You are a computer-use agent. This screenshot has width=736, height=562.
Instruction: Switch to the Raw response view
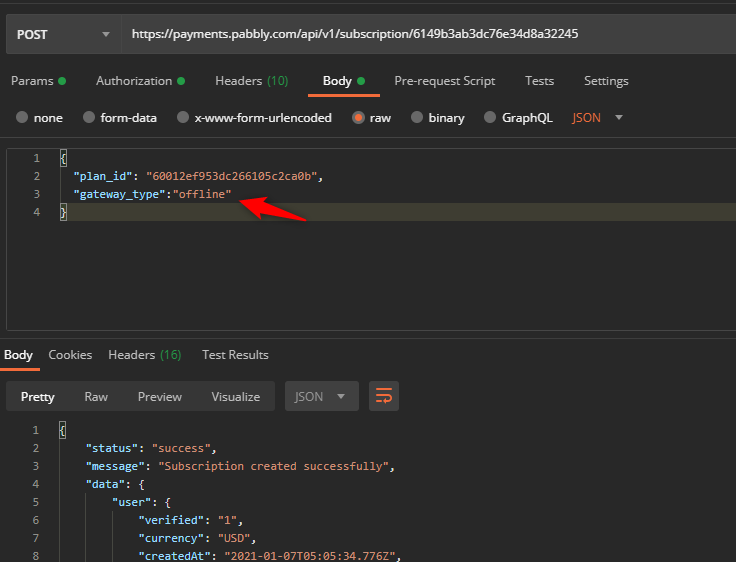96,397
